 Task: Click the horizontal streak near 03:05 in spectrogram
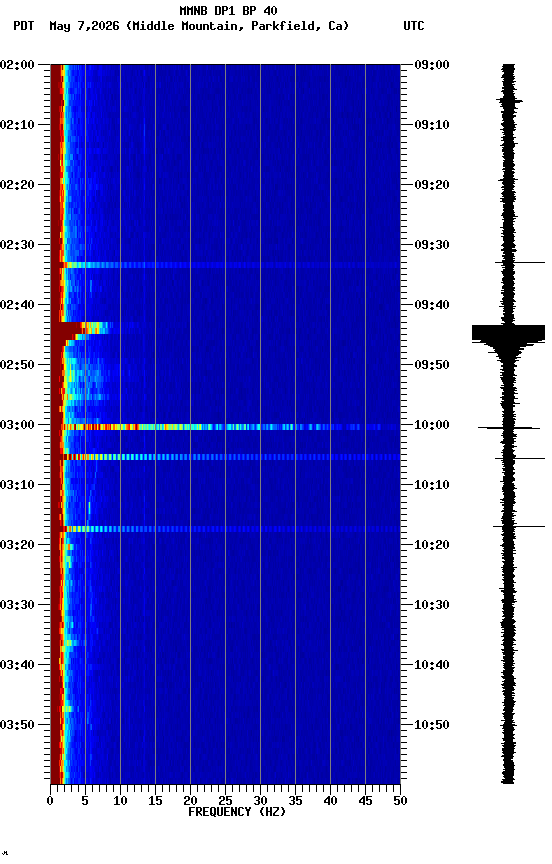[225, 457]
